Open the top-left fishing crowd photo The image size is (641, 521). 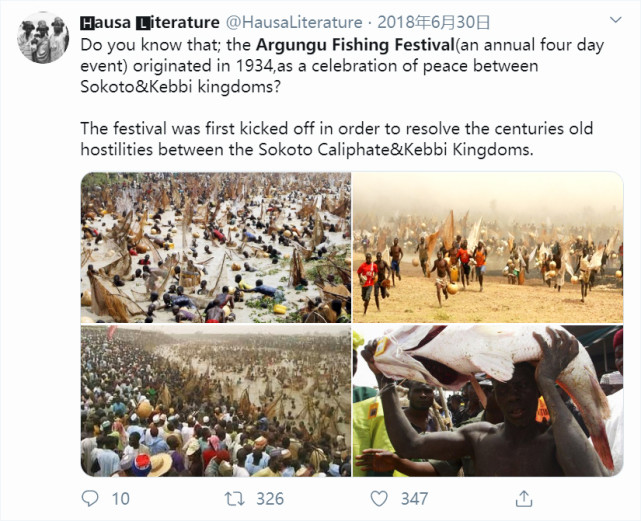215,246
